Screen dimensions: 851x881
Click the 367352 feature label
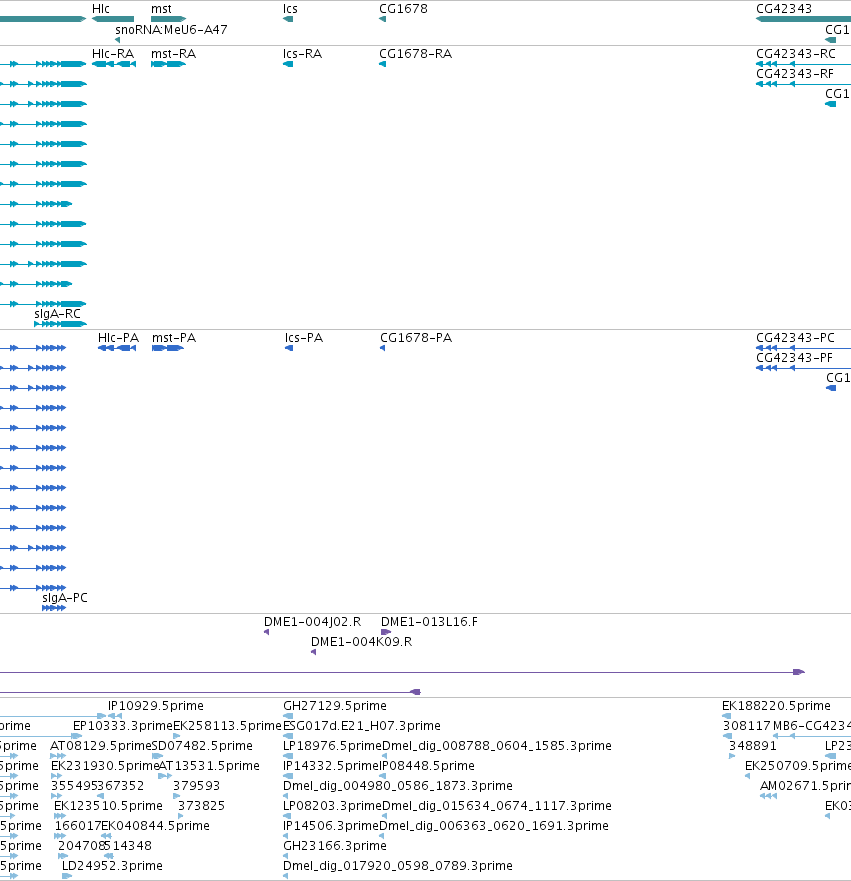[121, 786]
